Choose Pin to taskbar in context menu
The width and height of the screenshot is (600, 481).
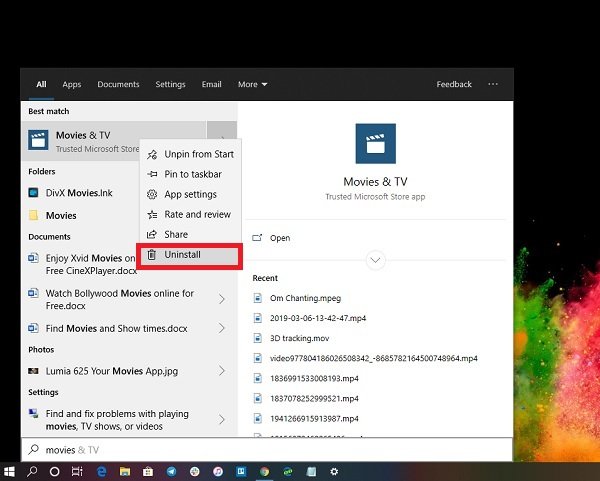(x=190, y=174)
